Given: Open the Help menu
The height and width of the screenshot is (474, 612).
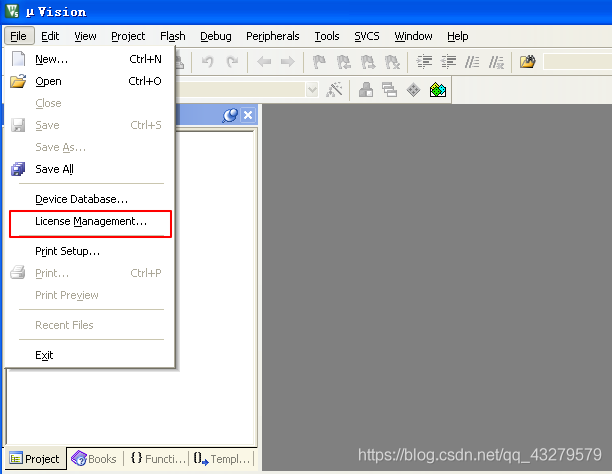Looking at the screenshot, I should (x=457, y=36).
